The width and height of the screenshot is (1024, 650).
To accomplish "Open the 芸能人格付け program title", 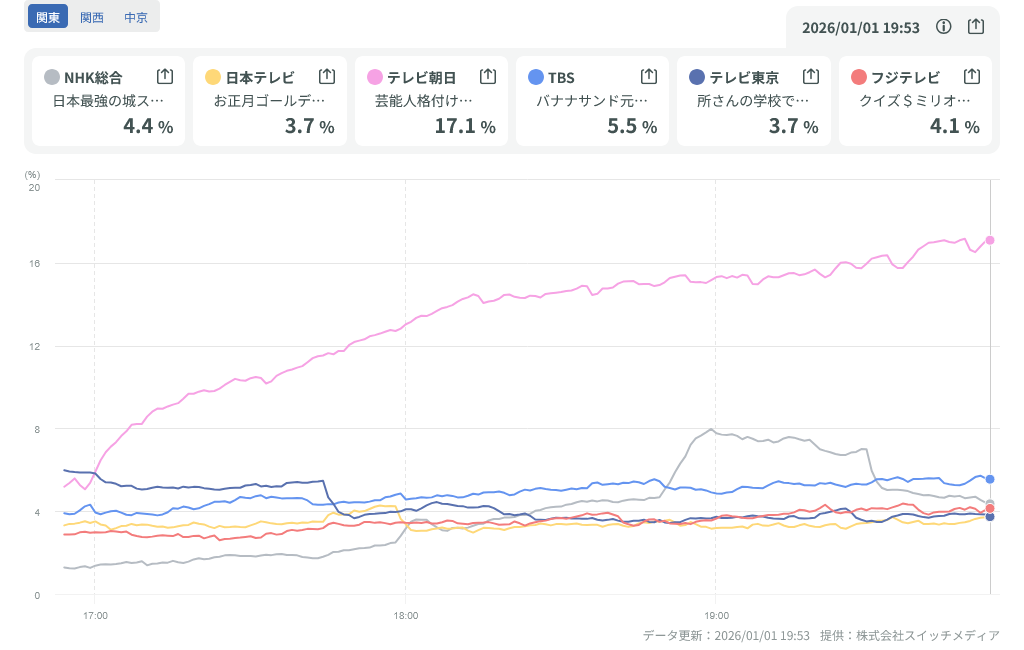I will (x=423, y=101).
